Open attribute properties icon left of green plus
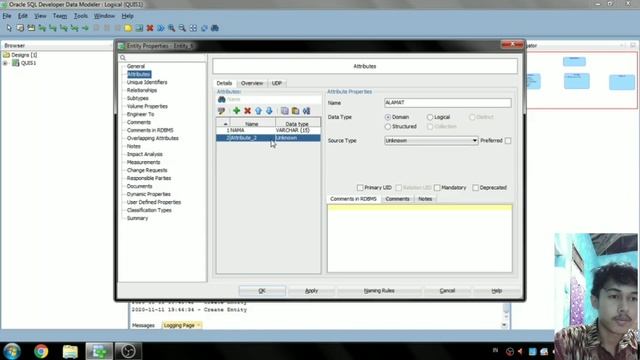Image resolution: width=640 pixels, height=360 pixels. tap(222, 111)
